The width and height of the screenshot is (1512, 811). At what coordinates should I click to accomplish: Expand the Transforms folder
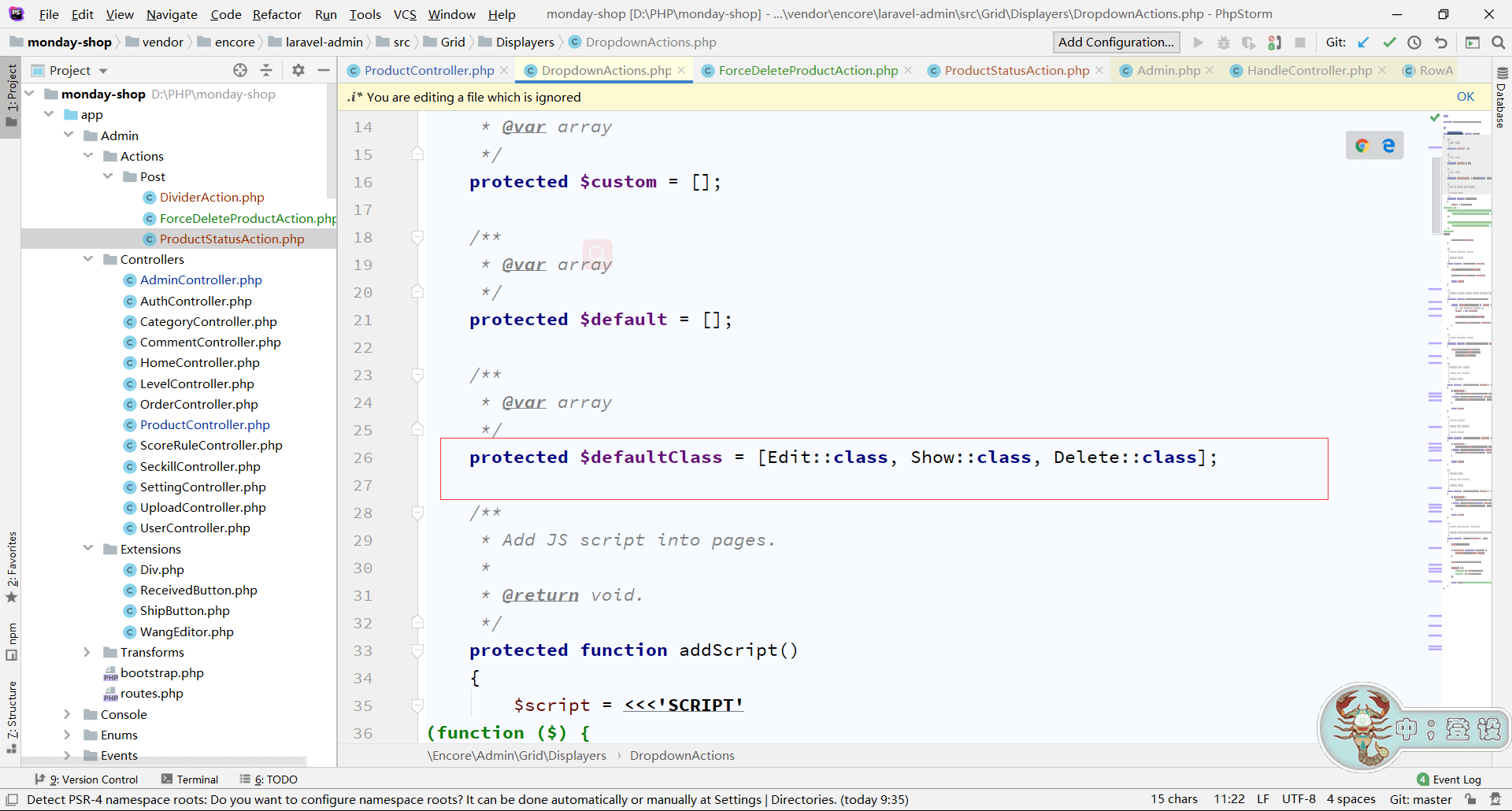point(87,652)
